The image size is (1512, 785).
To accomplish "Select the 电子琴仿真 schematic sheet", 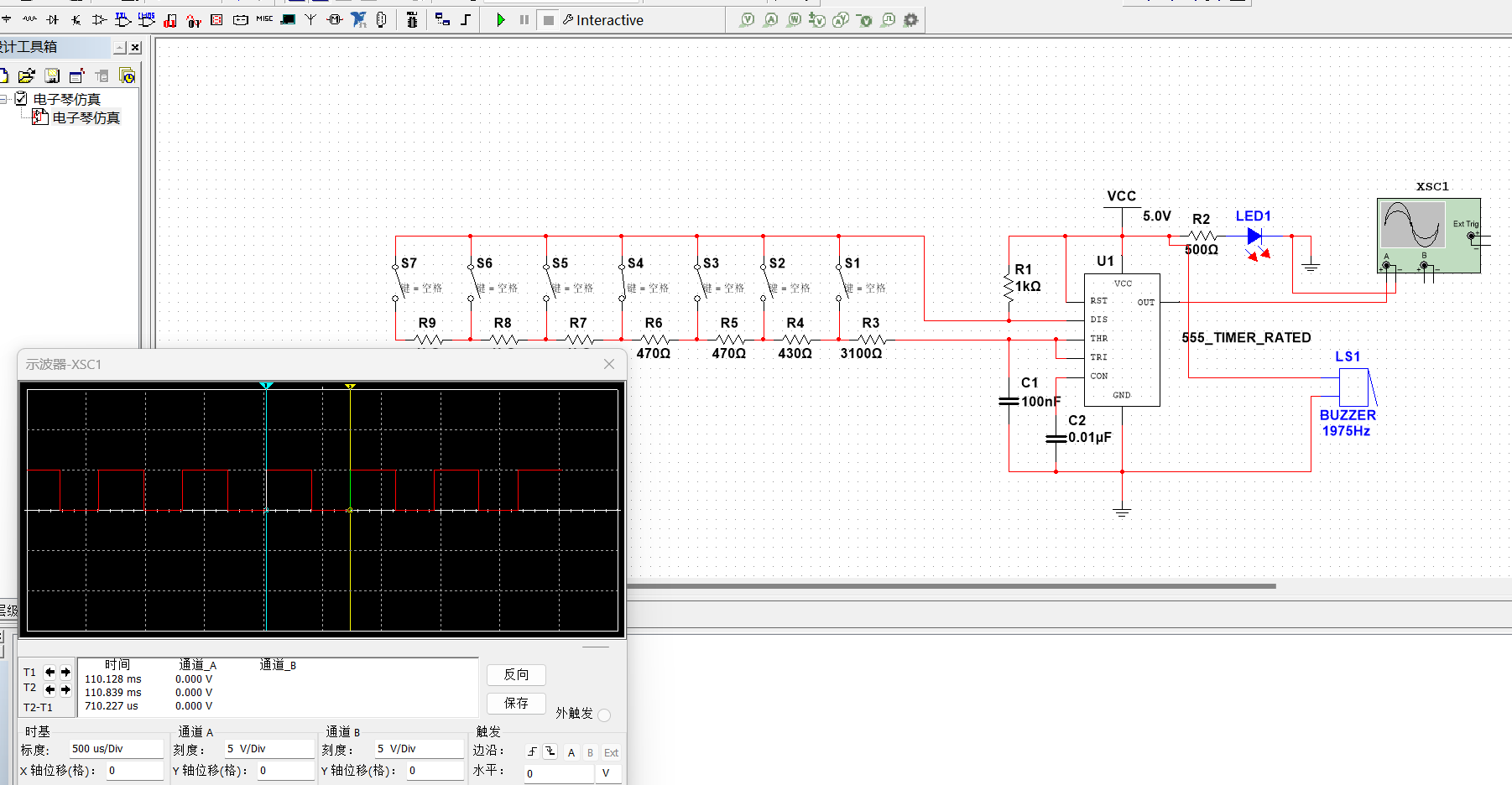I will (86, 118).
